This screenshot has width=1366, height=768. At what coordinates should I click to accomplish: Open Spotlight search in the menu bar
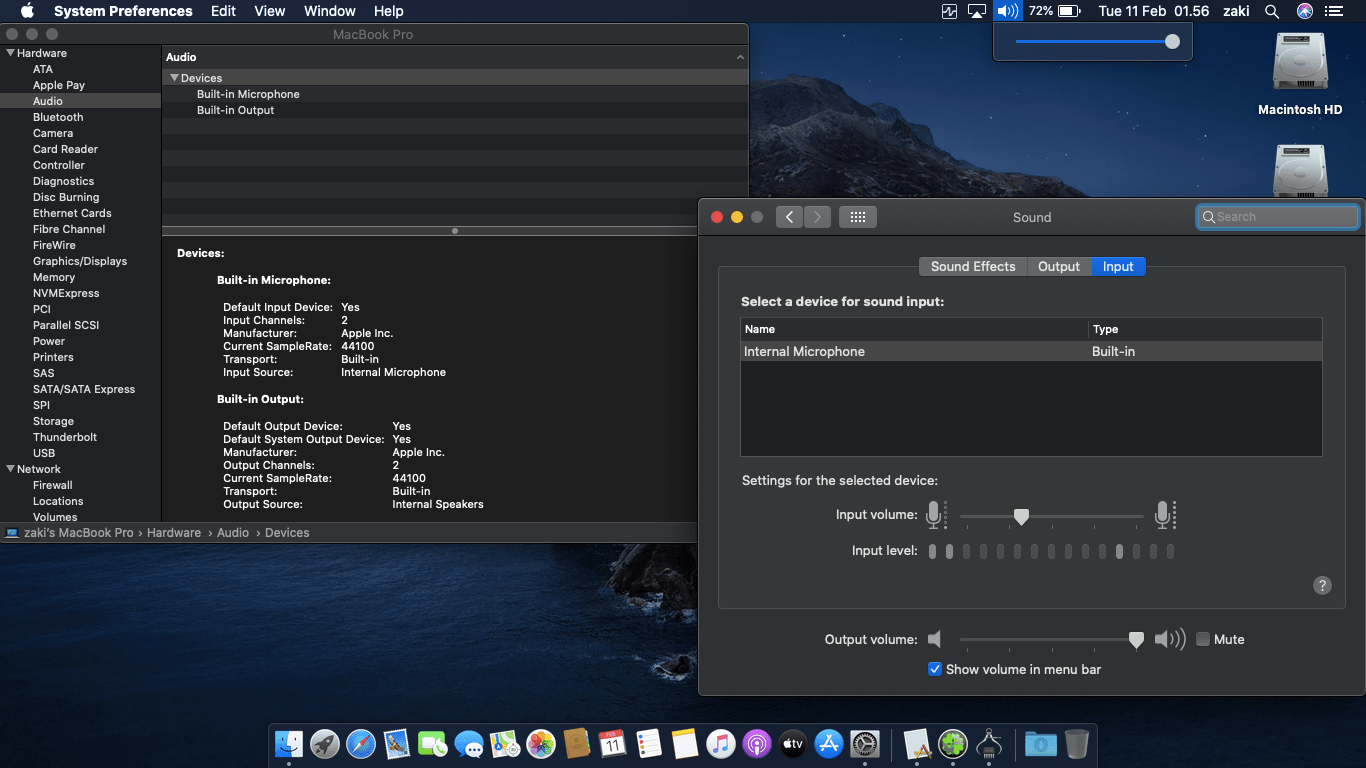pyautogui.click(x=1272, y=11)
